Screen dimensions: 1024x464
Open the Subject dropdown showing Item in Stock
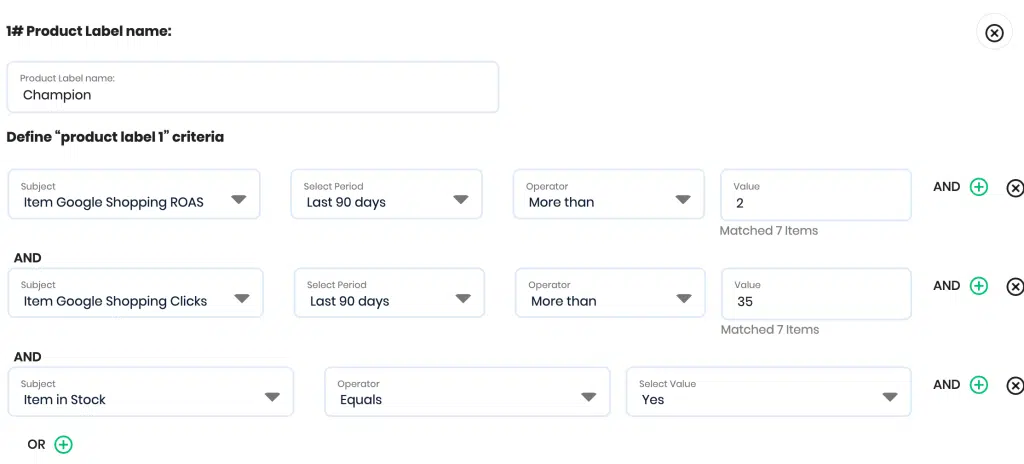point(151,391)
